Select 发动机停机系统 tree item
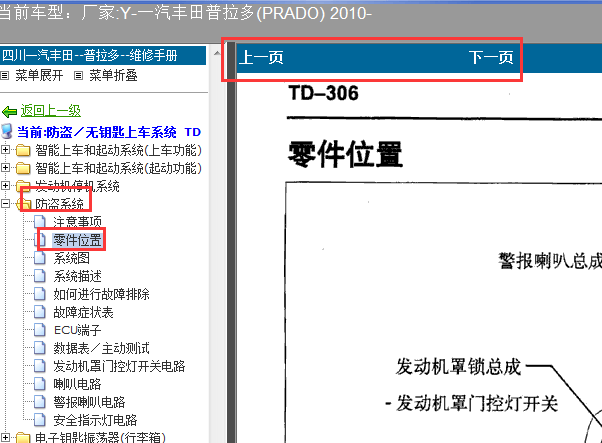This screenshot has width=602, height=443. (x=77, y=186)
